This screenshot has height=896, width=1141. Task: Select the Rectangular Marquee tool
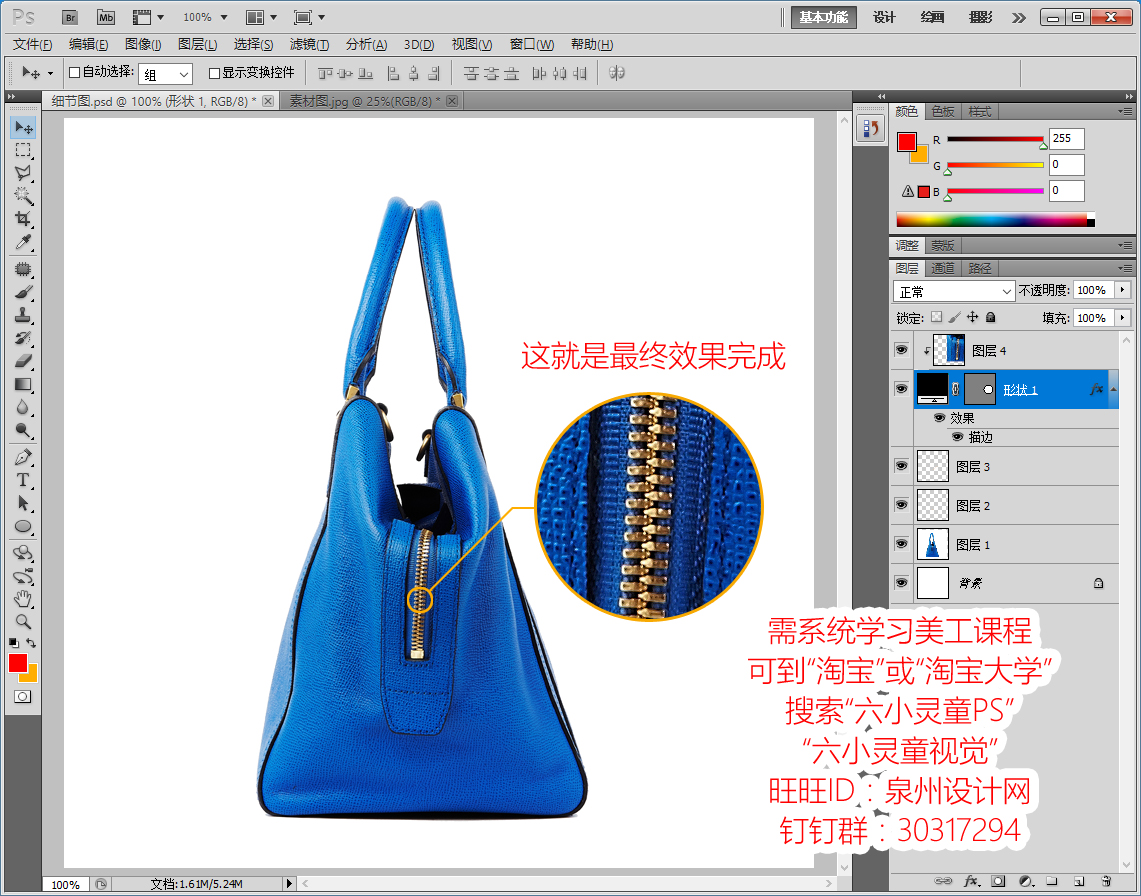23,150
